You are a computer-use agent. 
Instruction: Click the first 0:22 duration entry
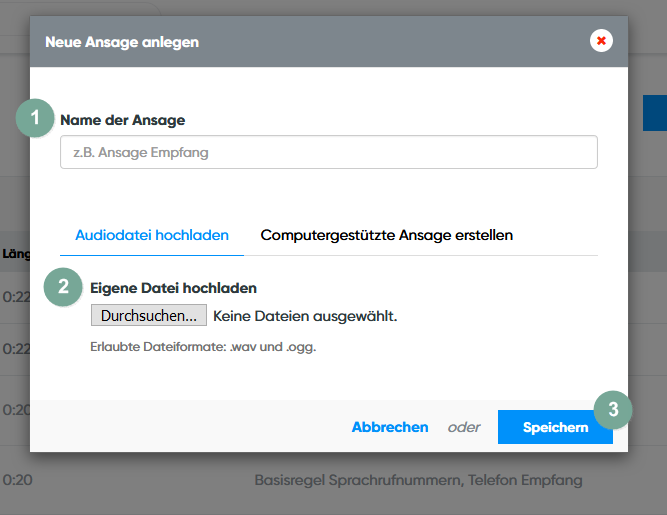click(x=15, y=297)
